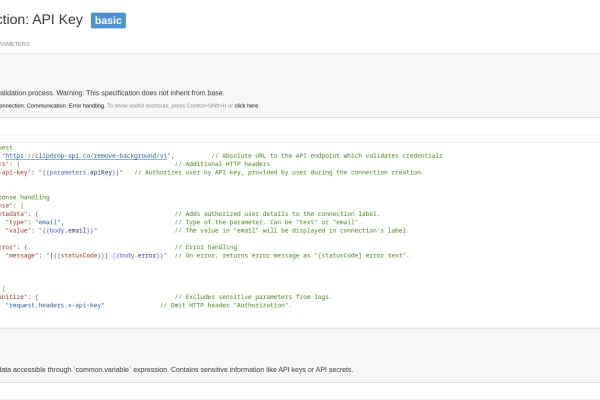
Task: Click the "Omit HTTP header Authorization" comment
Action: (225, 305)
